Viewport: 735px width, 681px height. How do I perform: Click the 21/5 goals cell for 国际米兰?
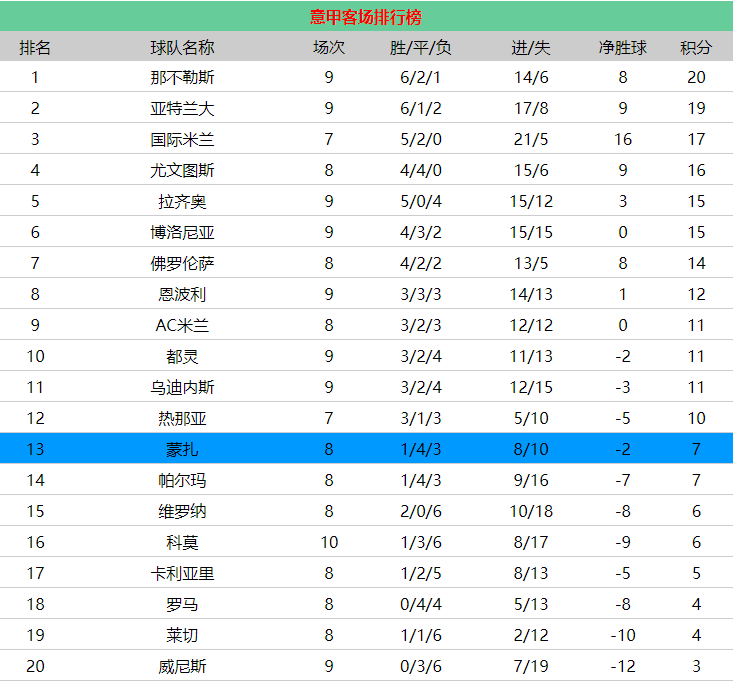click(x=531, y=140)
